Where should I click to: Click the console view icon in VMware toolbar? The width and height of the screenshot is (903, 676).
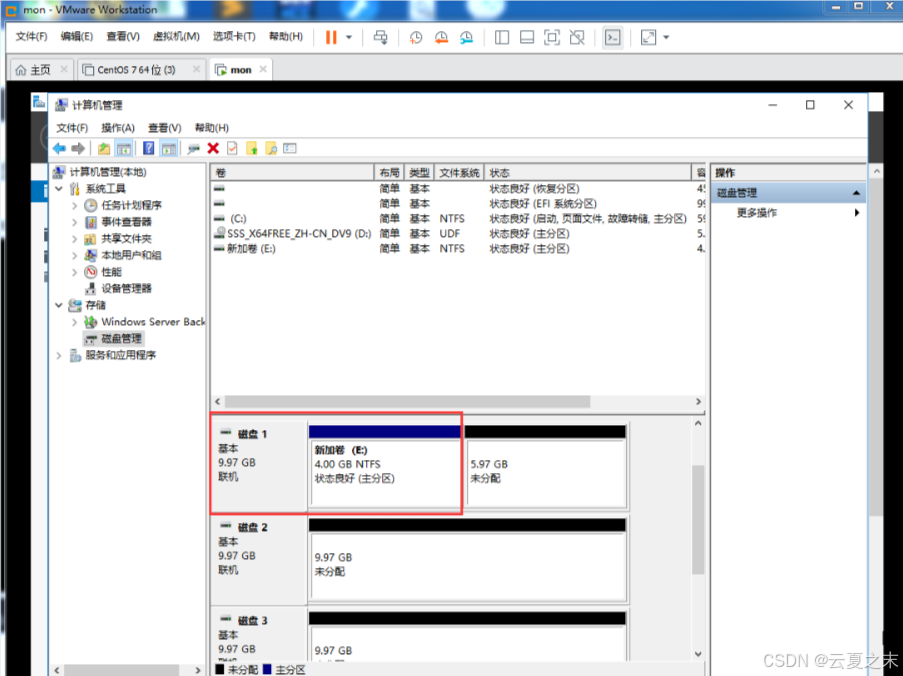613,37
